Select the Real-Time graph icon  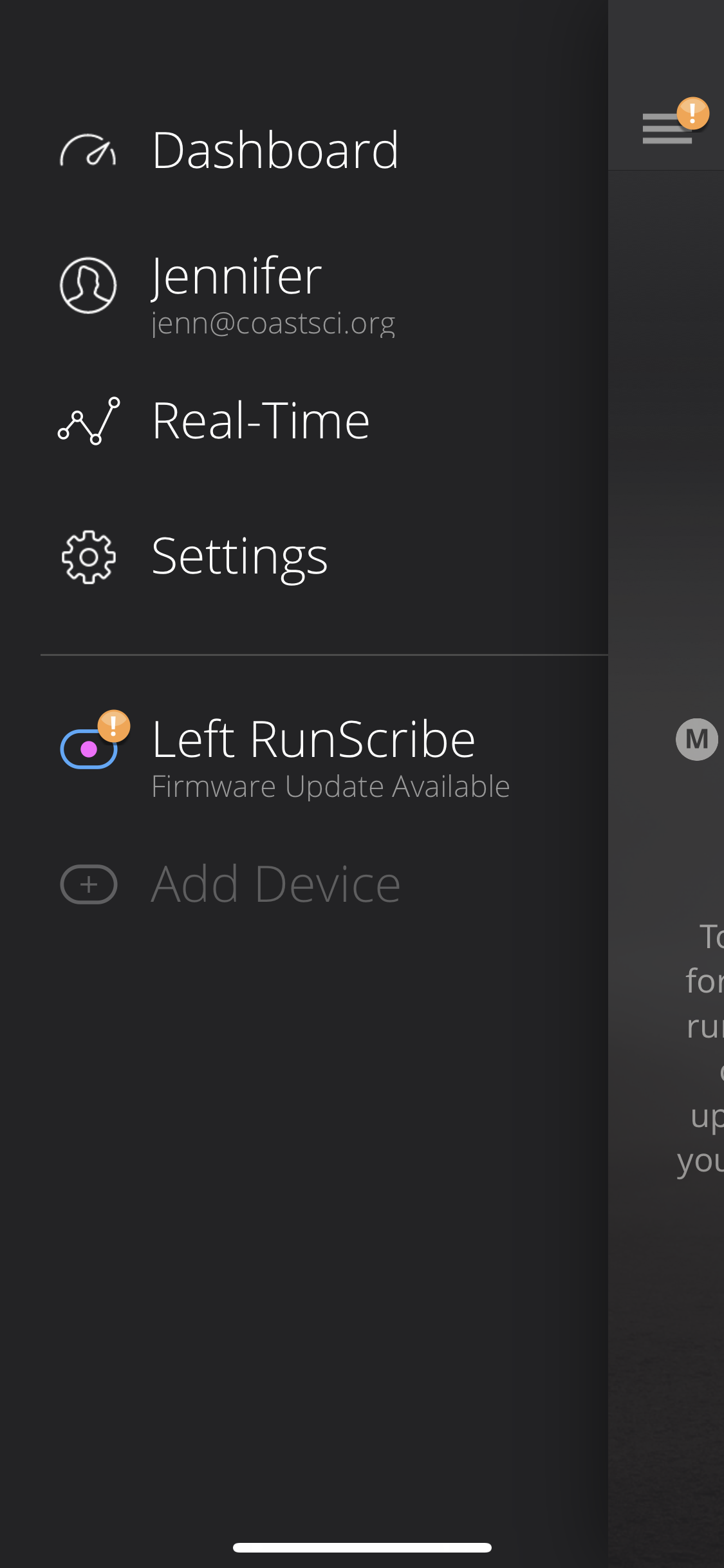click(x=89, y=421)
